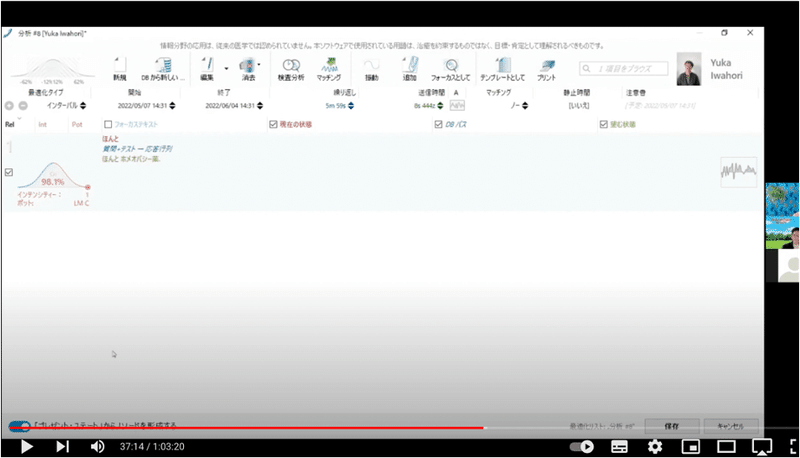Open the インターバル type dropdown
800x458 pixels.
point(83,106)
